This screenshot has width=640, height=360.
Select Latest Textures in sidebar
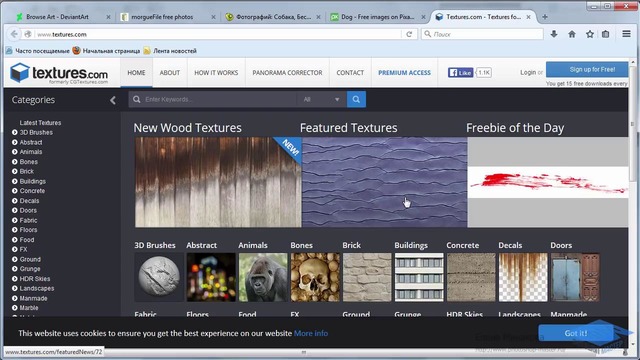click(40, 122)
